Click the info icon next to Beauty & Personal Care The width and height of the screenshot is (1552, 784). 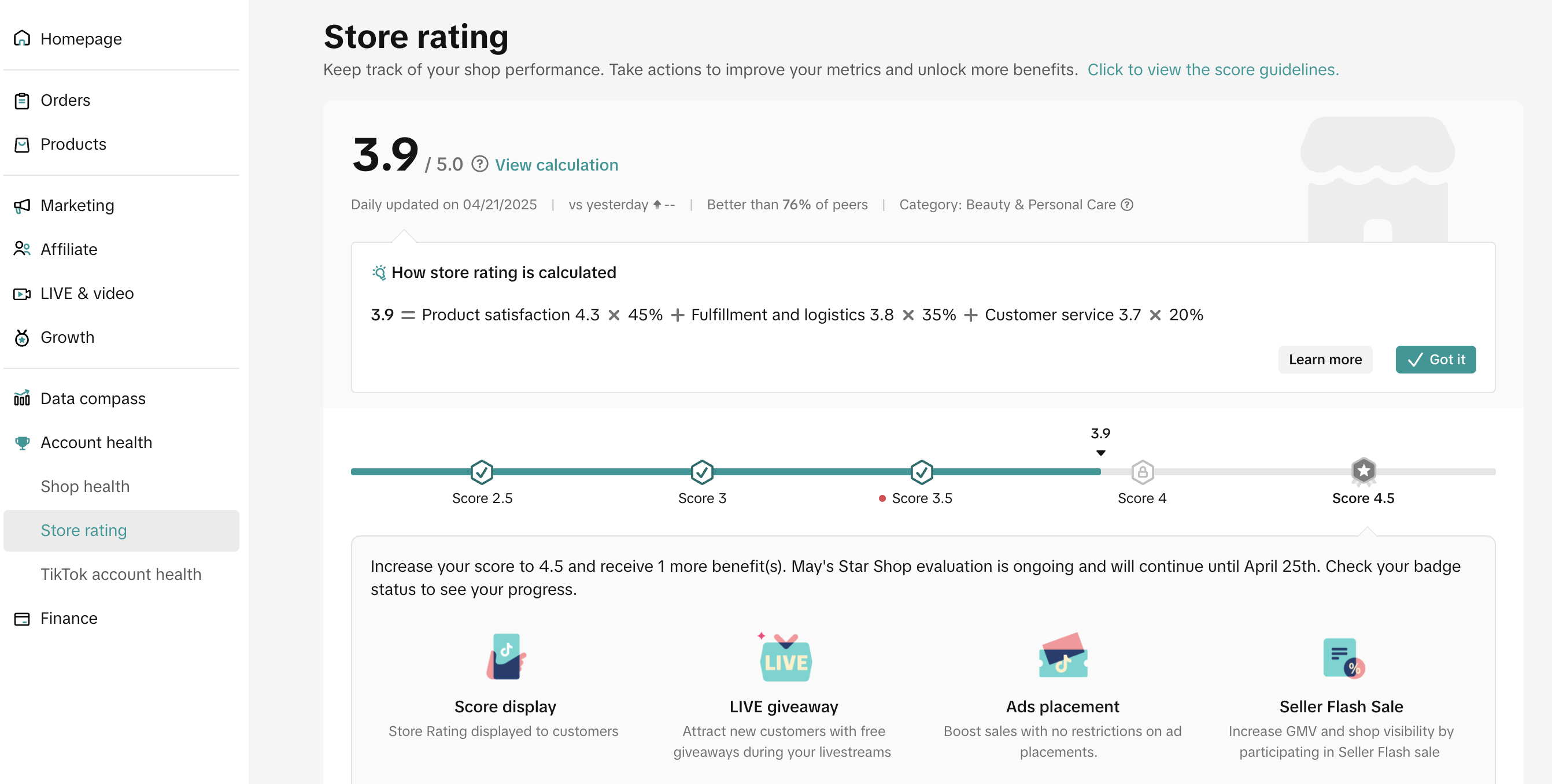(x=1126, y=205)
